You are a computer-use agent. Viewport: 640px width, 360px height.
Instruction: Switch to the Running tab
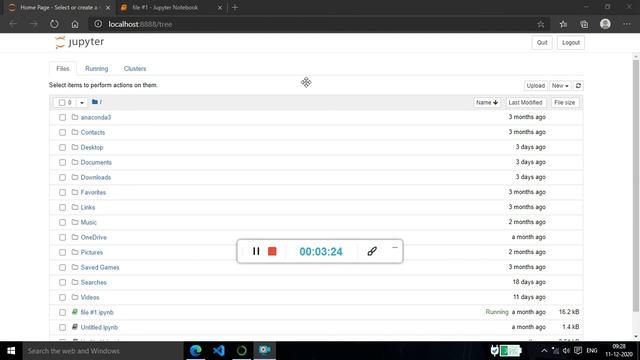[x=96, y=69]
